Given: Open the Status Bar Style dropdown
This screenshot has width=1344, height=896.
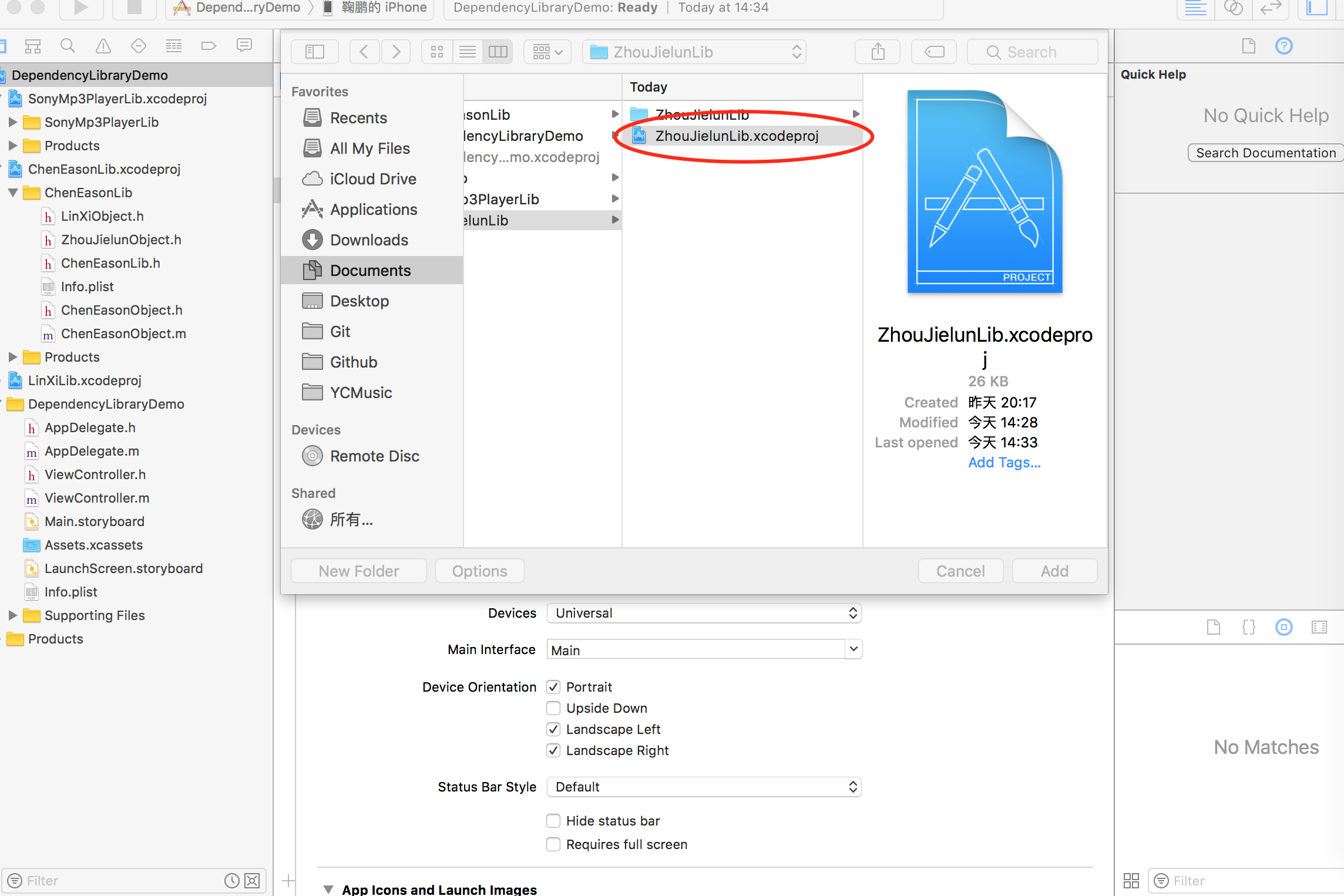Looking at the screenshot, I should point(704,787).
